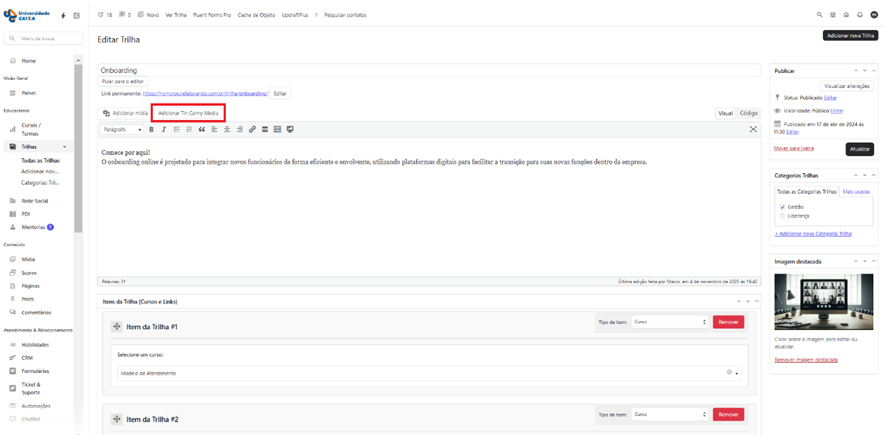This screenshot has width=885, height=435.
Task: Open the notifications bell in the top bar
Action: (x=860, y=15)
